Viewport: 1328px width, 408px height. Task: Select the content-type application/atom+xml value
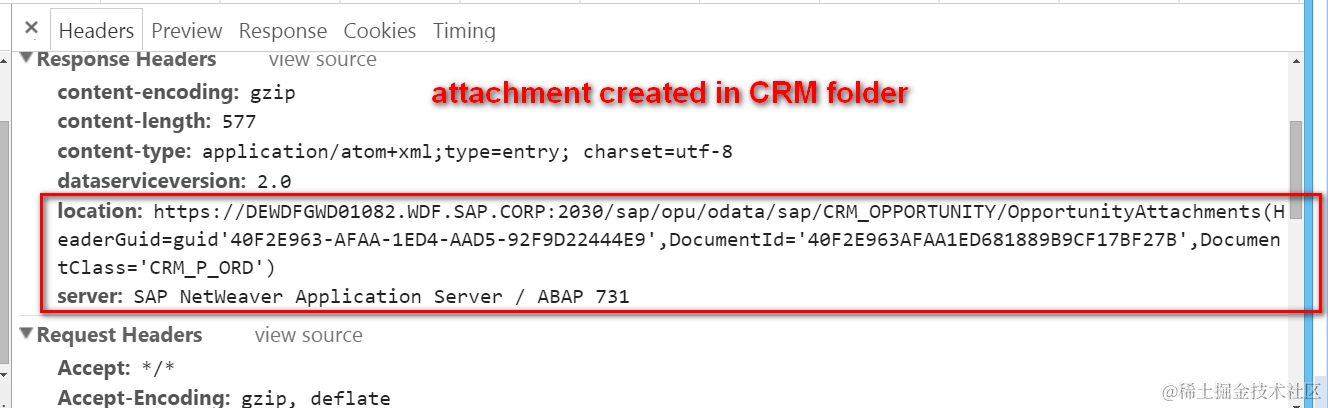pos(467,153)
